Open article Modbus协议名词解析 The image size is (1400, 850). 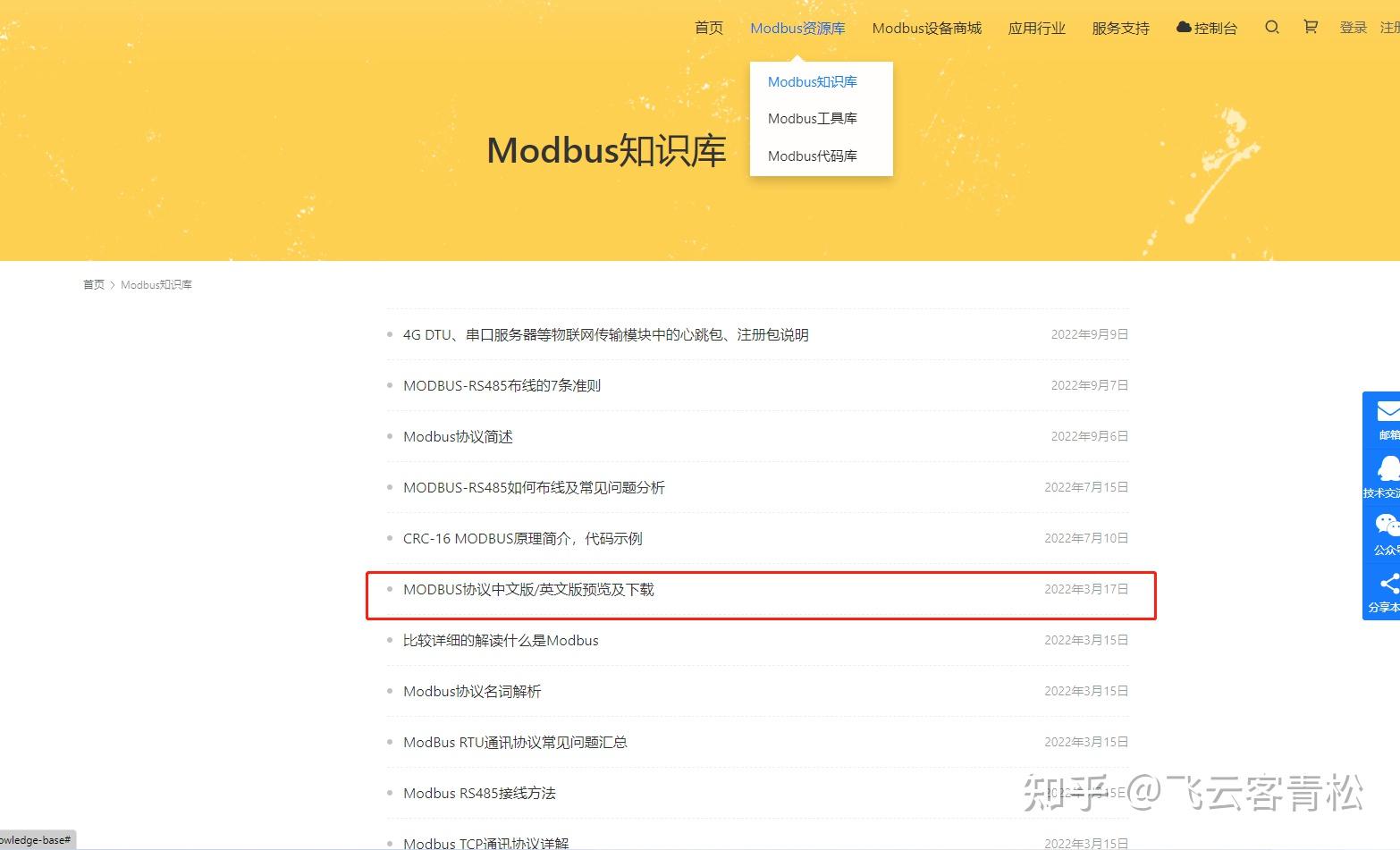(472, 691)
